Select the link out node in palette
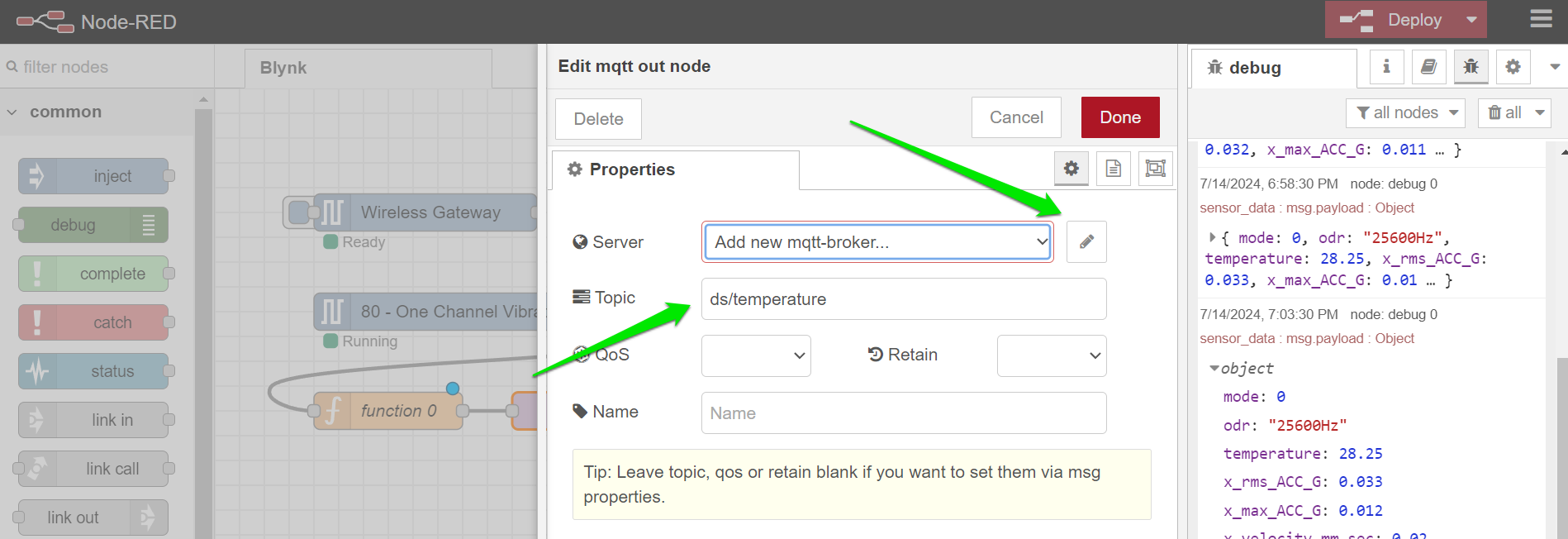1568x539 pixels. tap(93, 518)
